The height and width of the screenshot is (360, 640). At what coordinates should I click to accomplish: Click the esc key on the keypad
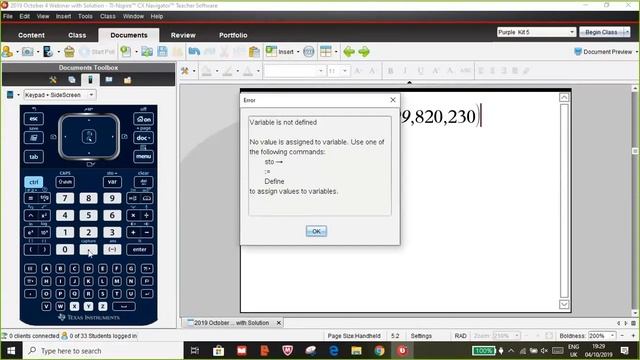click(x=34, y=119)
